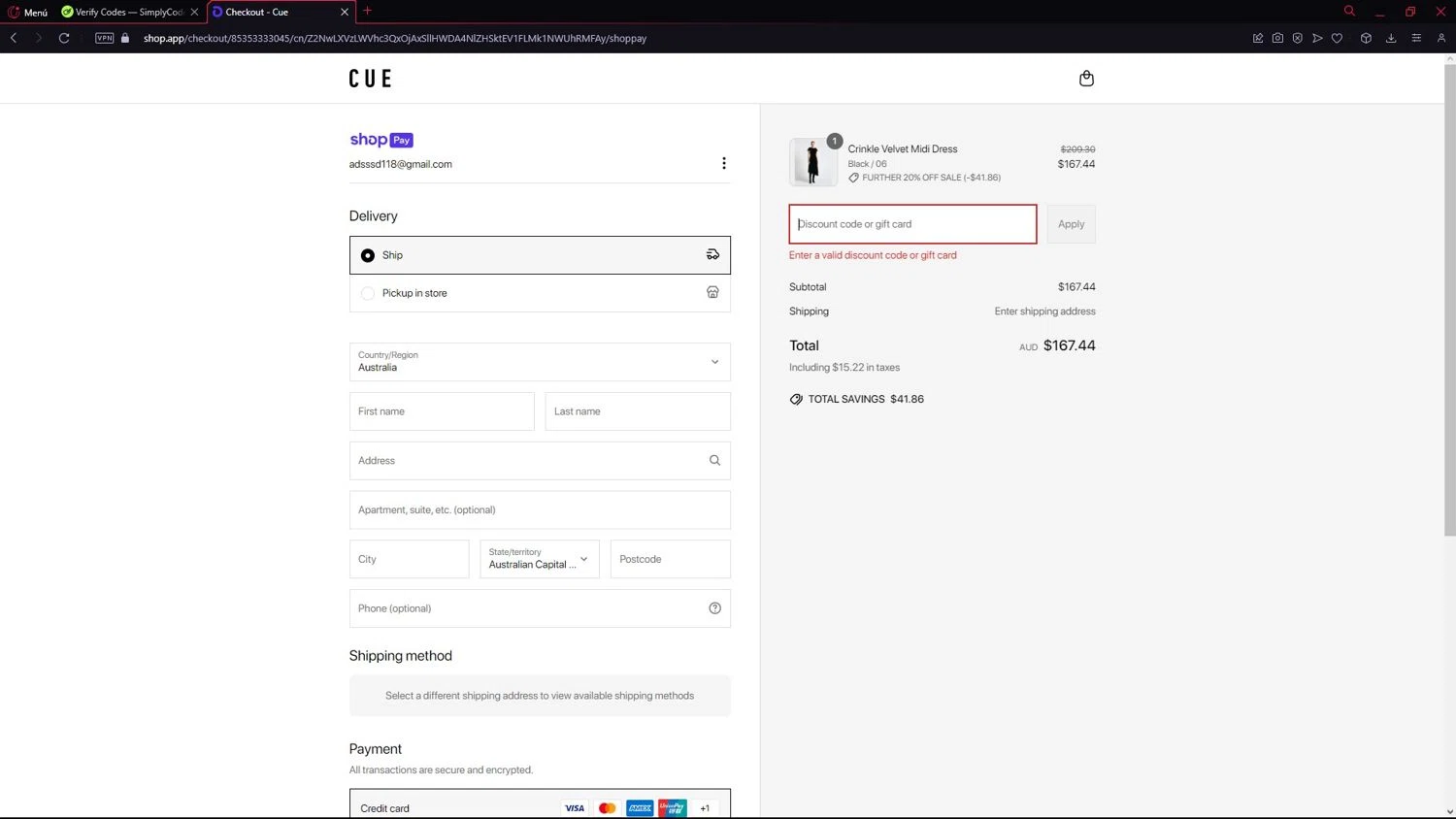The height and width of the screenshot is (819, 1456).
Task: Click the Mastercard logo
Action: point(608,808)
